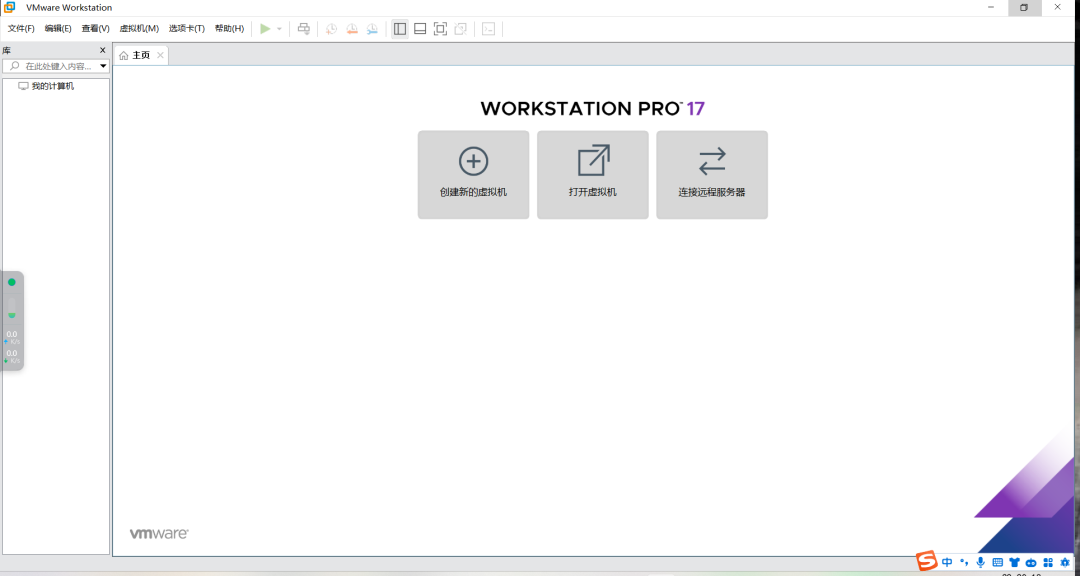Click the vmware logo link
Screen dimensions: 1080x576
pyautogui.click(x=159, y=533)
